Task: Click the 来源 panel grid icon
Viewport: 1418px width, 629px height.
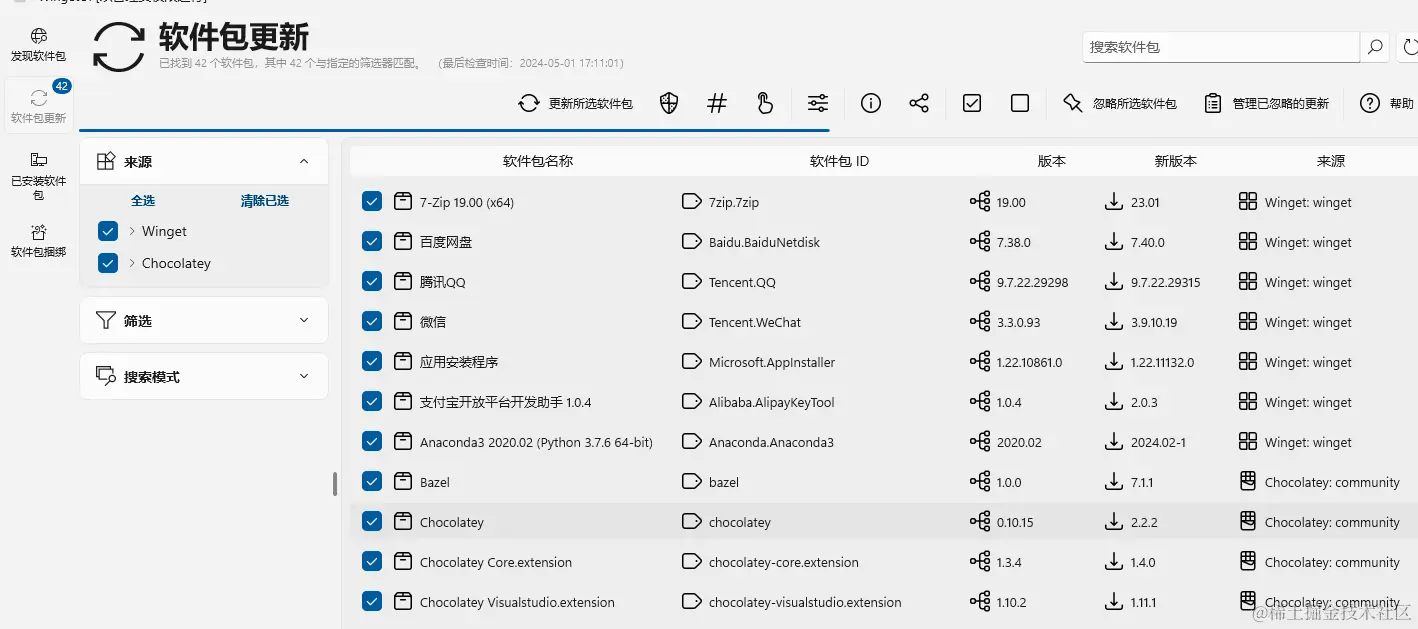Action: coord(105,161)
